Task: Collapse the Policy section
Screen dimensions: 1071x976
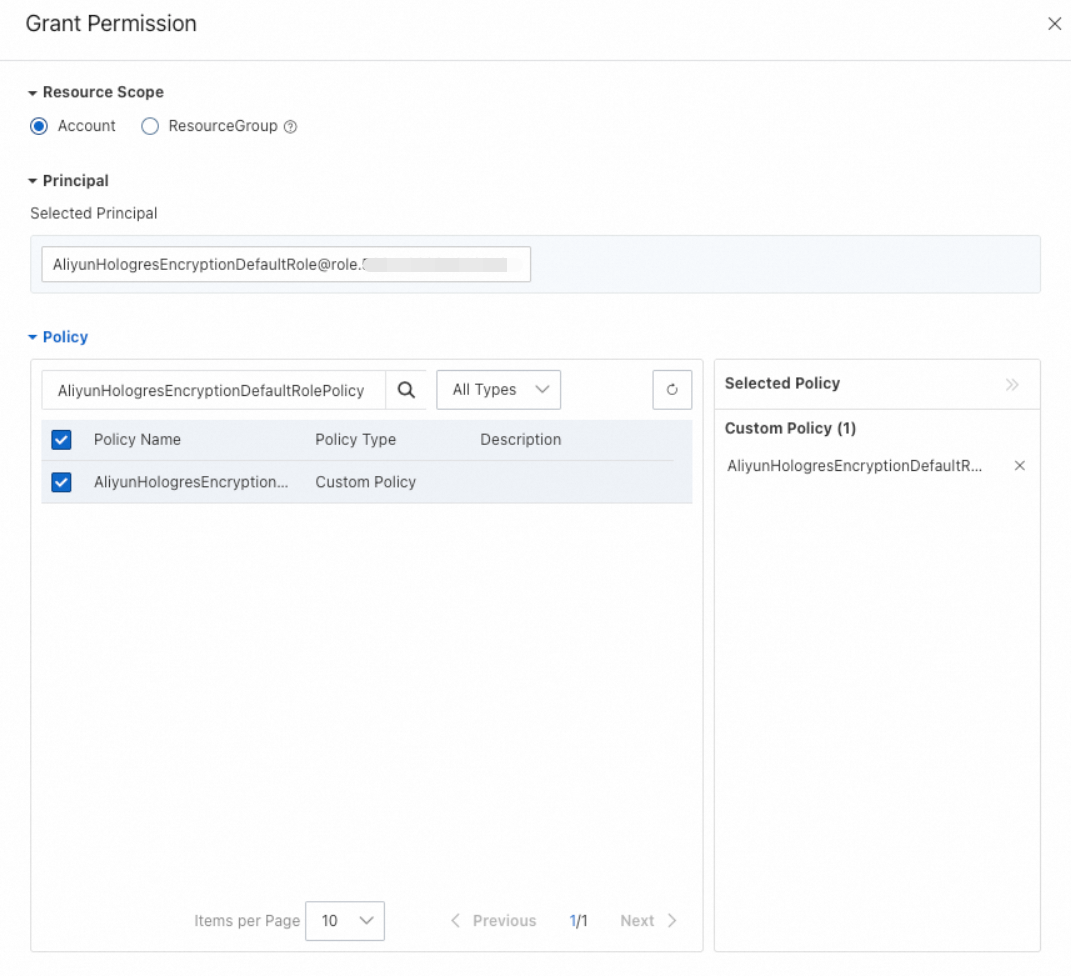Action: pos(33,337)
